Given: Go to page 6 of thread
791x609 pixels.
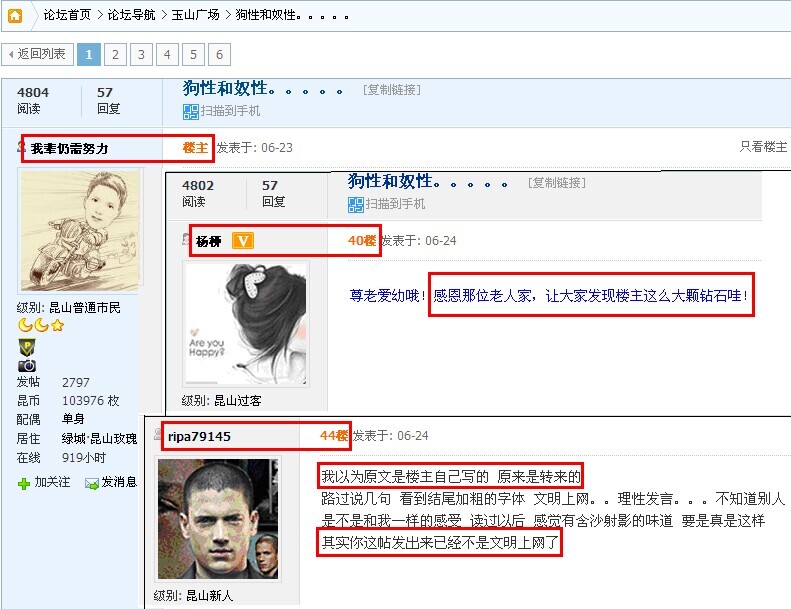Looking at the screenshot, I should pos(219,54).
